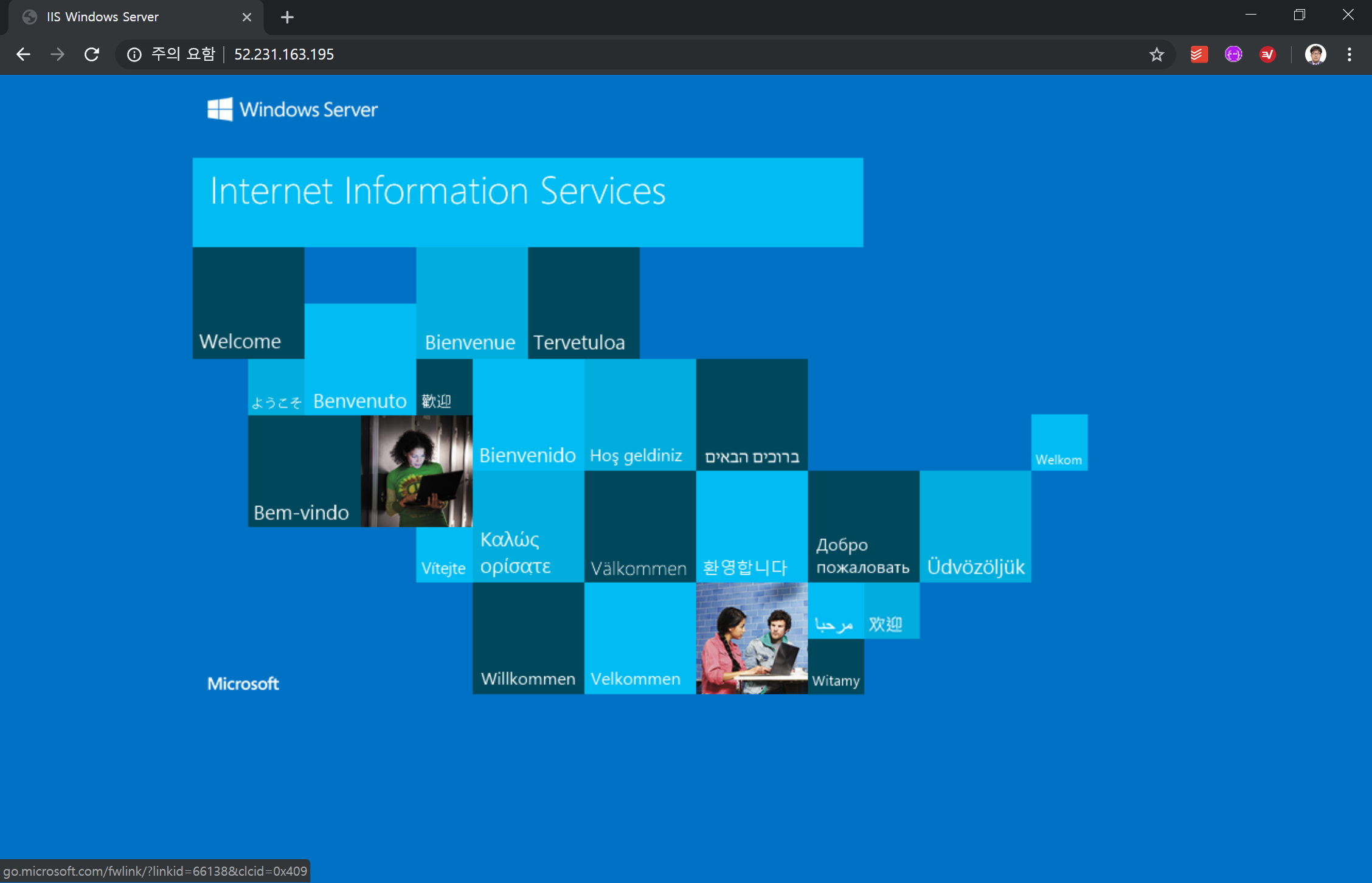
Task: Click the Benvenuto tile
Action: pos(360,359)
